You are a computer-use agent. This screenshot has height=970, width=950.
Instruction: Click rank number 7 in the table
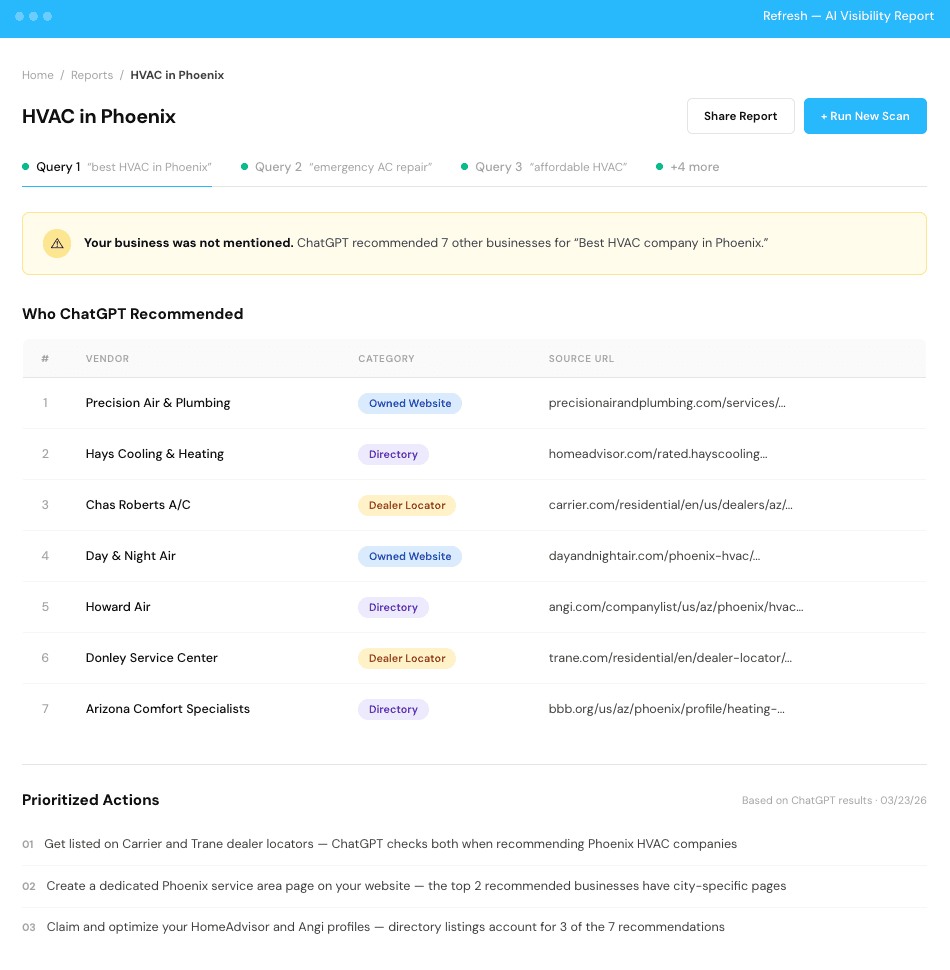pyautogui.click(x=45, y=709)
